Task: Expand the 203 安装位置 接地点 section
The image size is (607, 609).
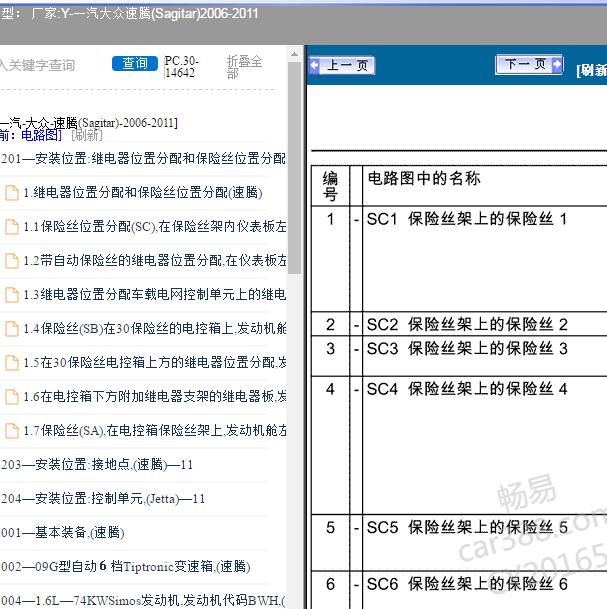Action: coord(97,465)
